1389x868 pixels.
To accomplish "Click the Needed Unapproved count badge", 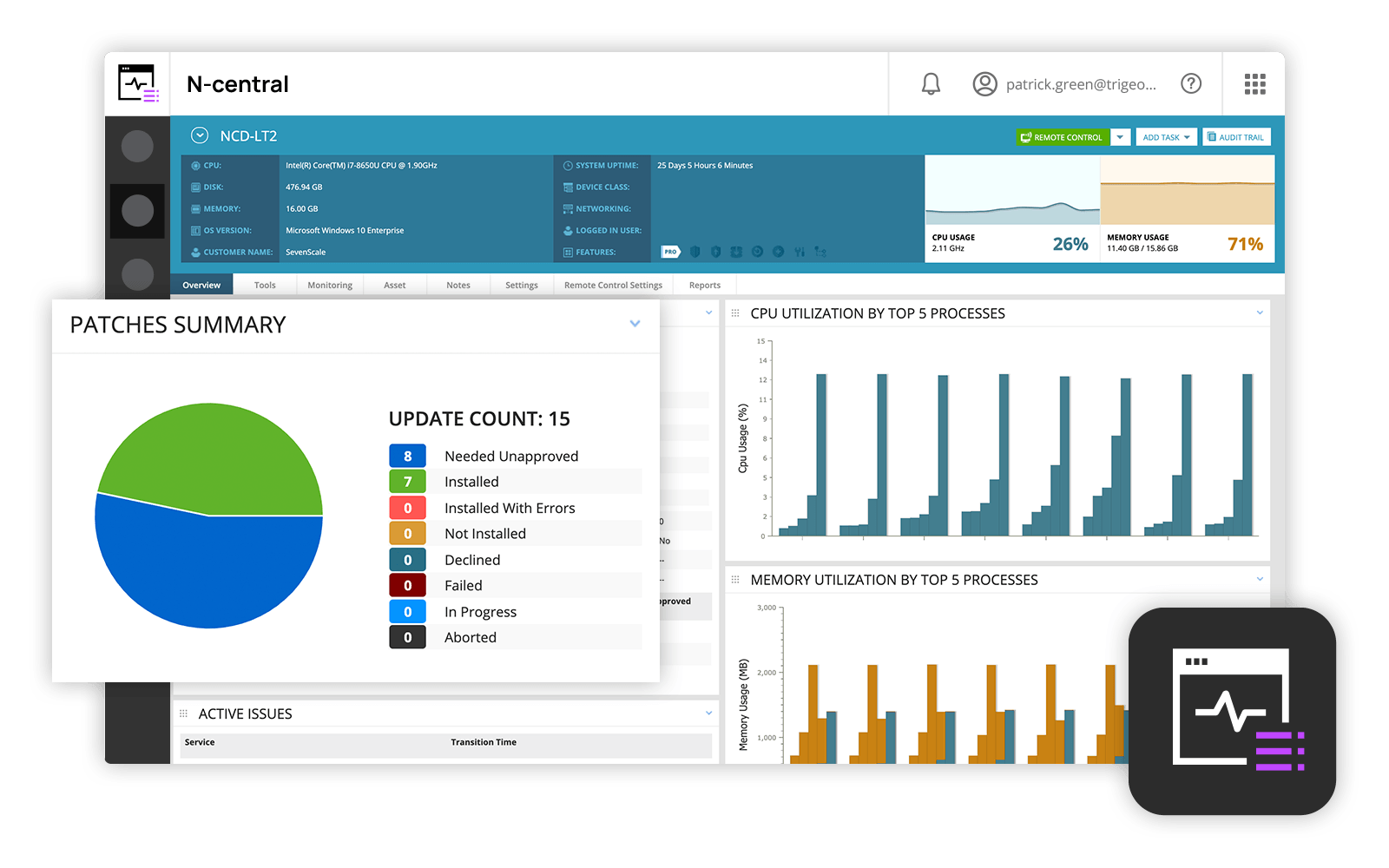I will pyautogui.click(x=407, y=455).
